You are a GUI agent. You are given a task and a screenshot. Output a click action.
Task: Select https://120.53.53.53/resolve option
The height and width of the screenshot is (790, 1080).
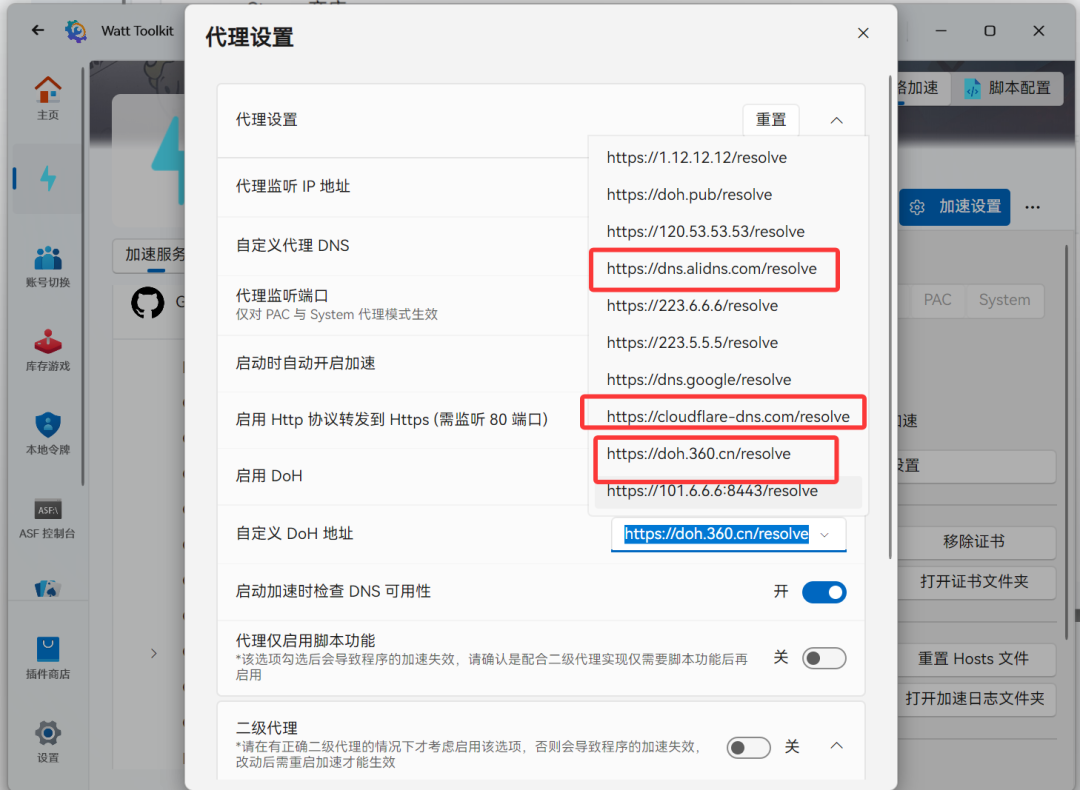tap(728, 231)
